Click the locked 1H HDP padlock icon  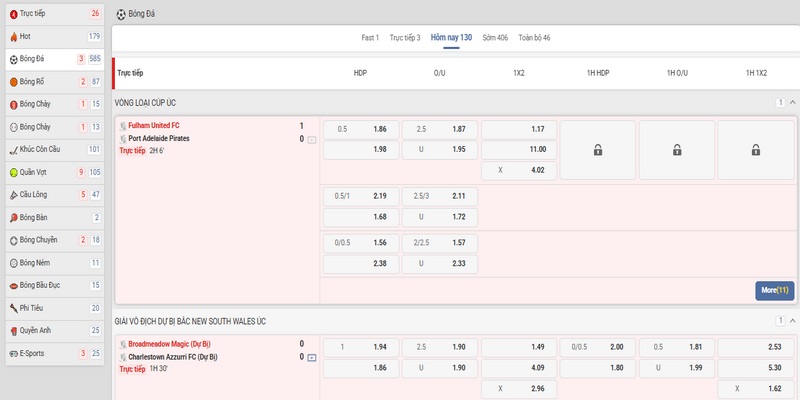[597, 150]
